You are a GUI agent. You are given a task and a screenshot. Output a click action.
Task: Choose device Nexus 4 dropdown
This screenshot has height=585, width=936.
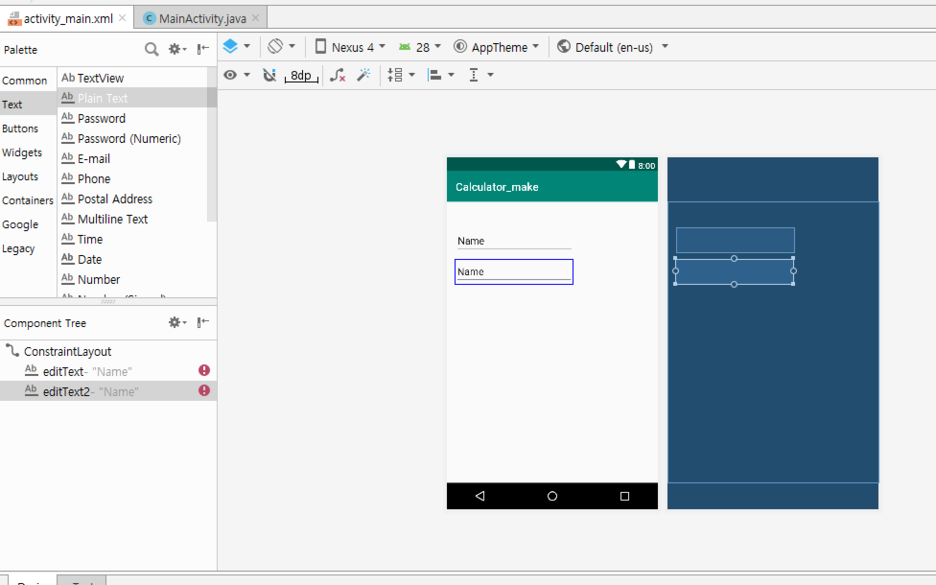coord(350,47)
